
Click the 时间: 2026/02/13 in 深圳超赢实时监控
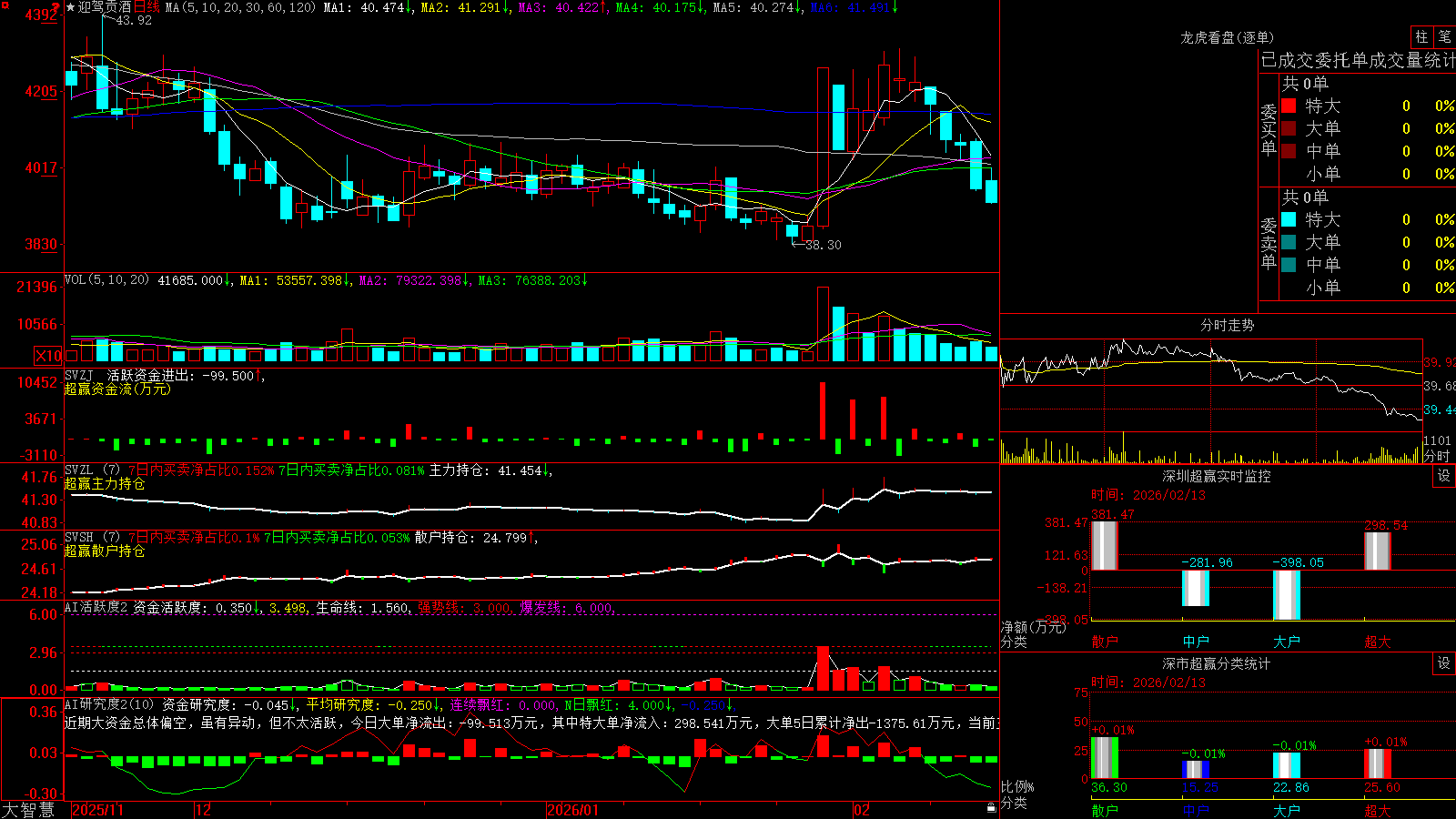tap(1148, 495)
